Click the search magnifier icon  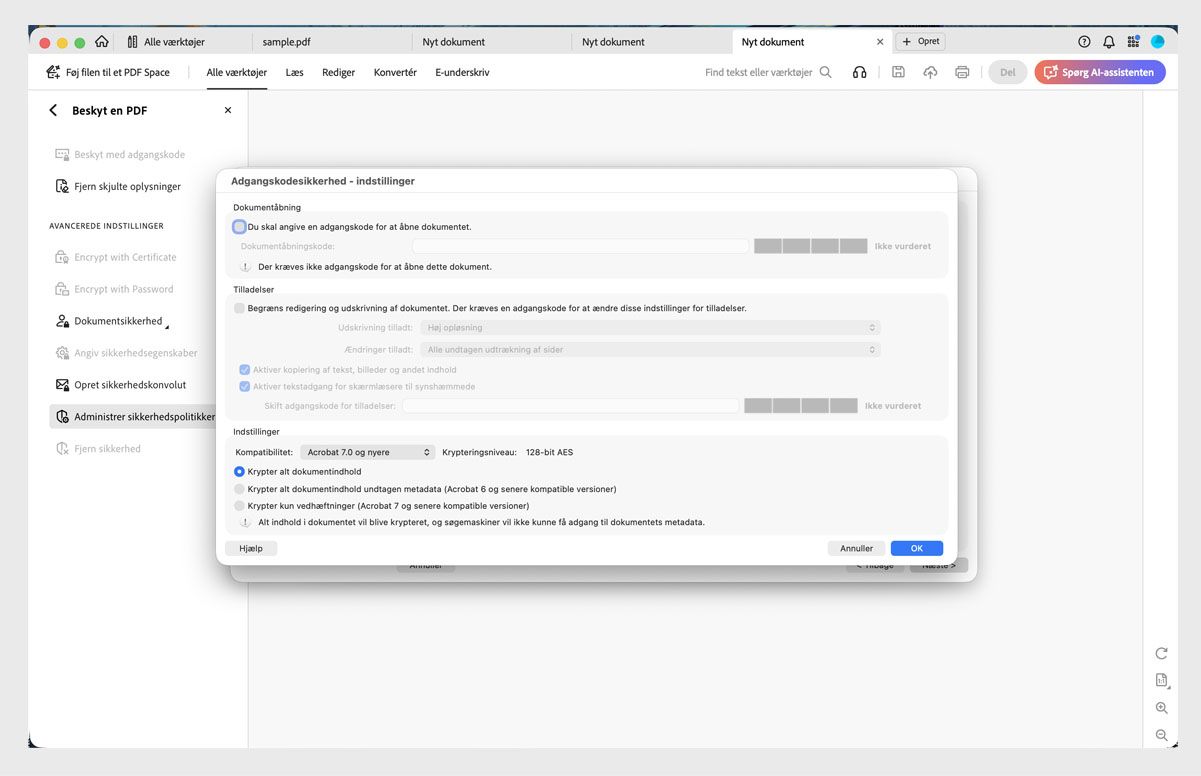click(825, 72)
